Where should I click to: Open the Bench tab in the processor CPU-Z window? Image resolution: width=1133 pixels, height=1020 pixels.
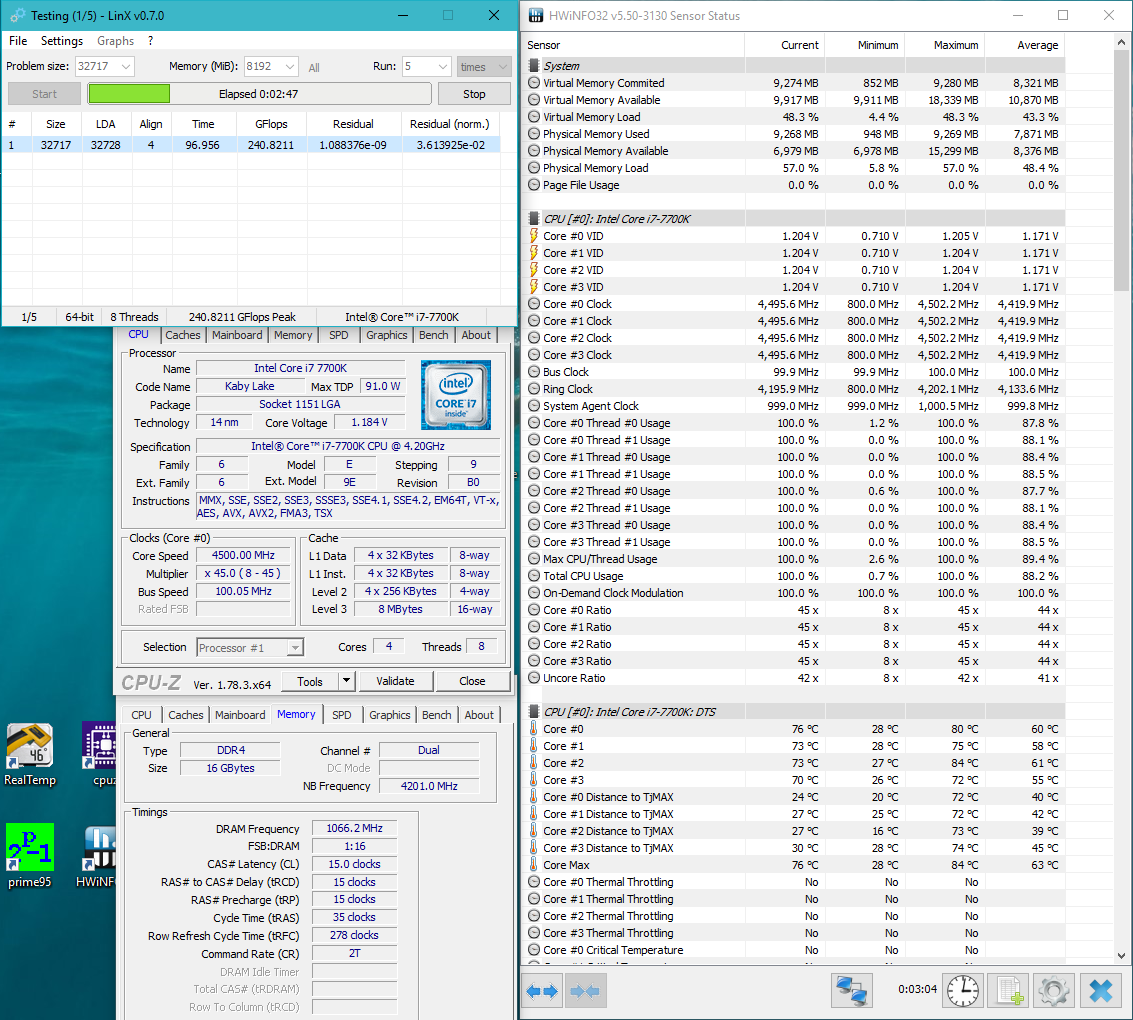(x=434, y=335)
